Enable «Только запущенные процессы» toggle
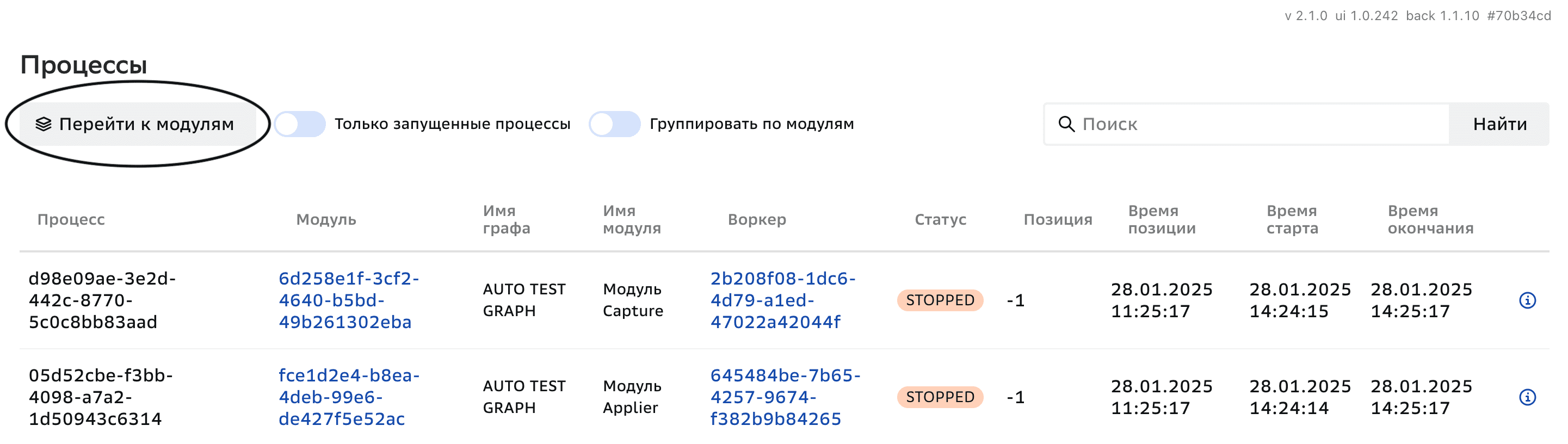The height and width of the screenshot is (444, 1568). (x=300, y=123)
